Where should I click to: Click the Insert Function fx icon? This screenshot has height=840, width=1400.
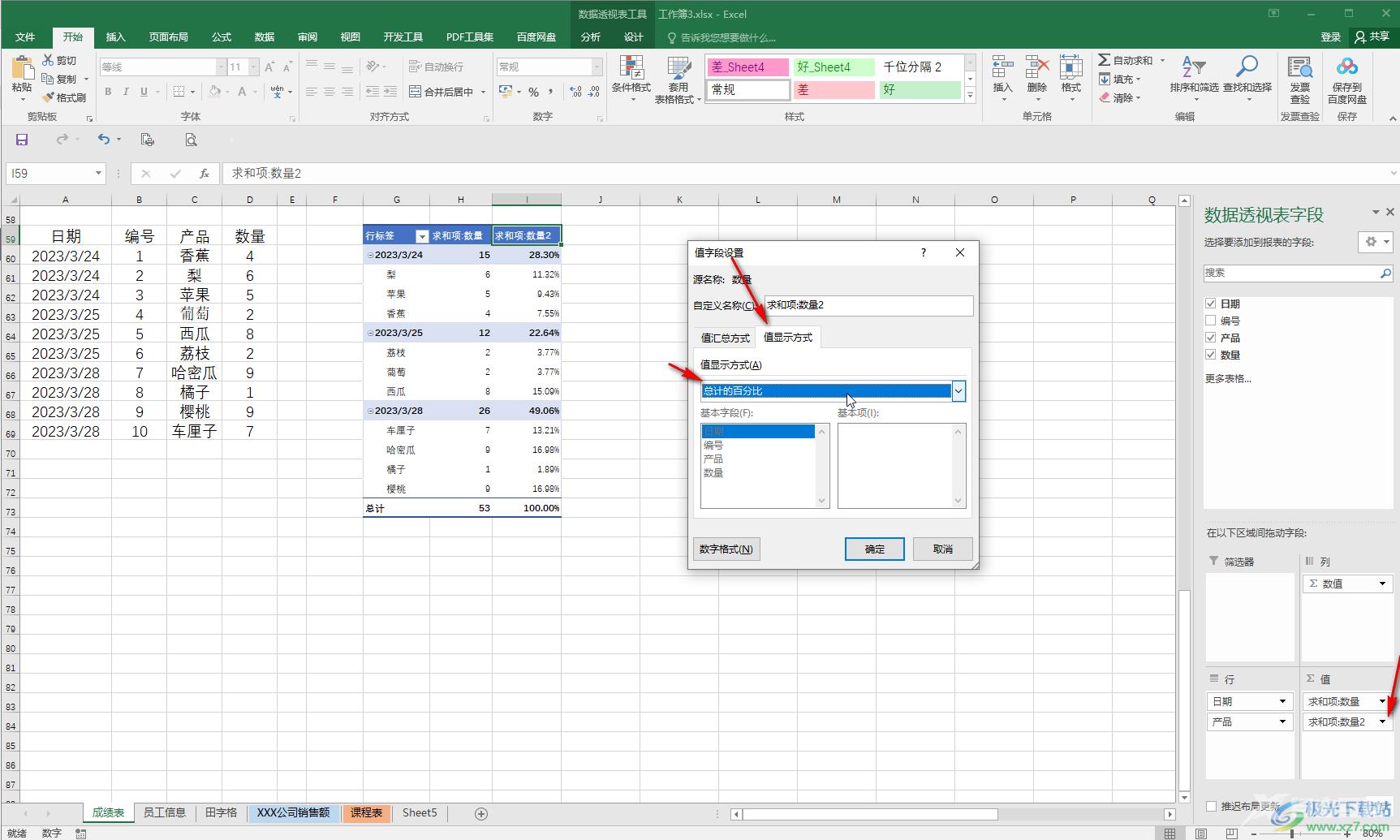tap(205, 173)
